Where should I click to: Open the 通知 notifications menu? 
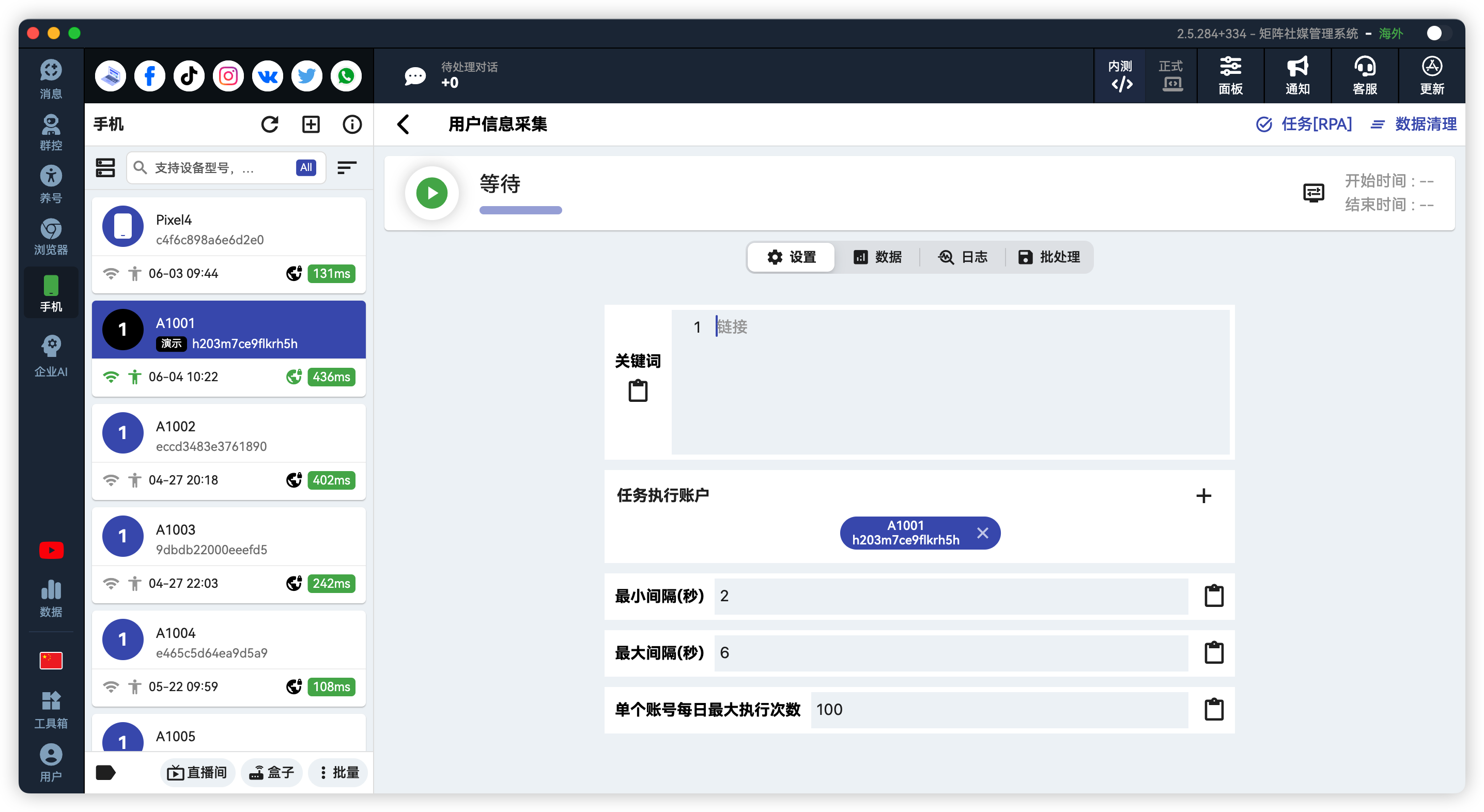coord(1297,76)
